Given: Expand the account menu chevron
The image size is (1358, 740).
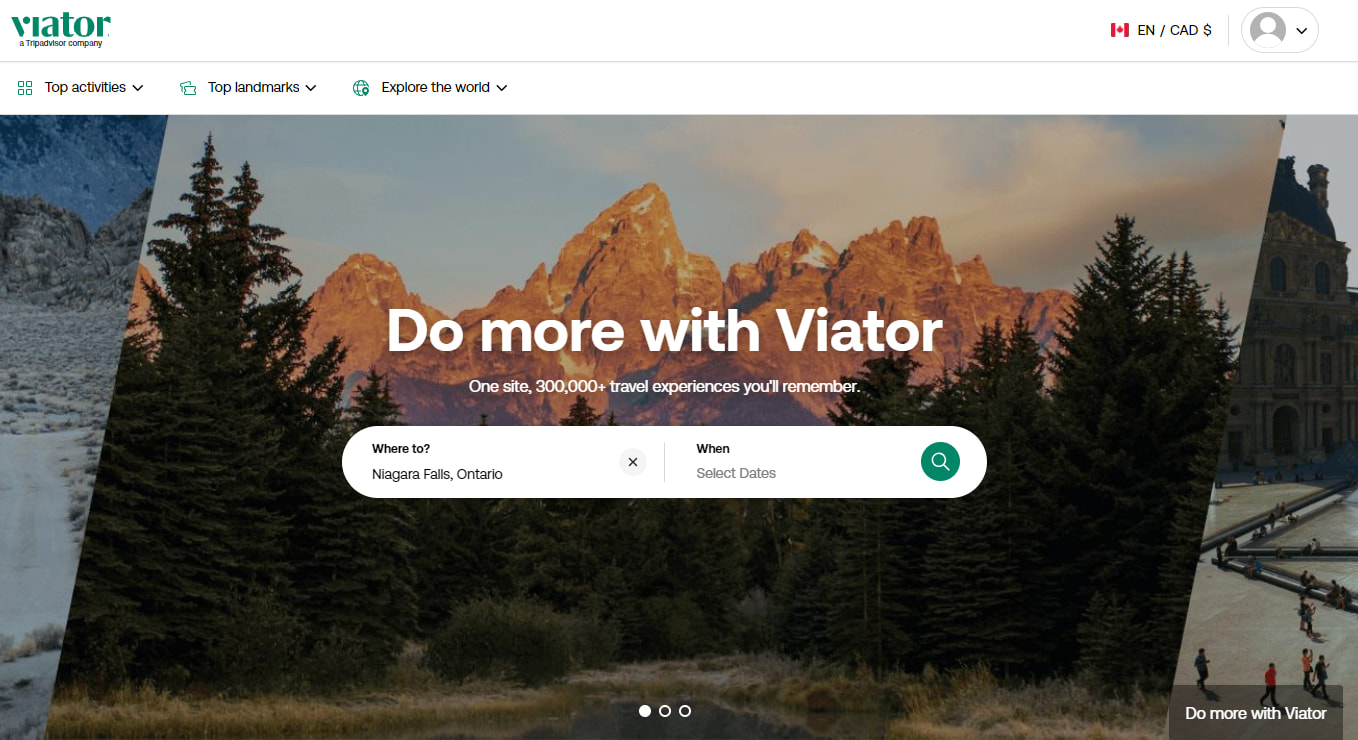Looking at the screenshot, I should point(1301,30).
